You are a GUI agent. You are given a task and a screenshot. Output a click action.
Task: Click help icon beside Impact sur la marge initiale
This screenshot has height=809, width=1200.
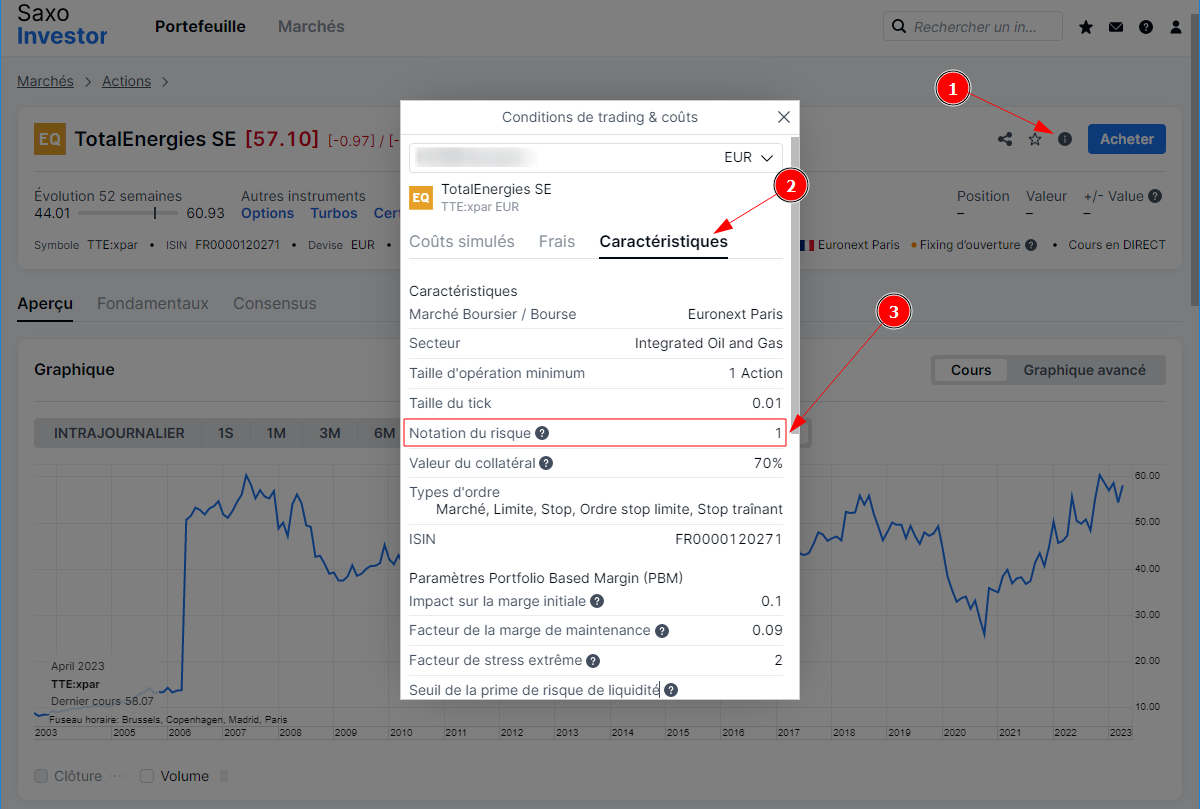pos(597,601)
